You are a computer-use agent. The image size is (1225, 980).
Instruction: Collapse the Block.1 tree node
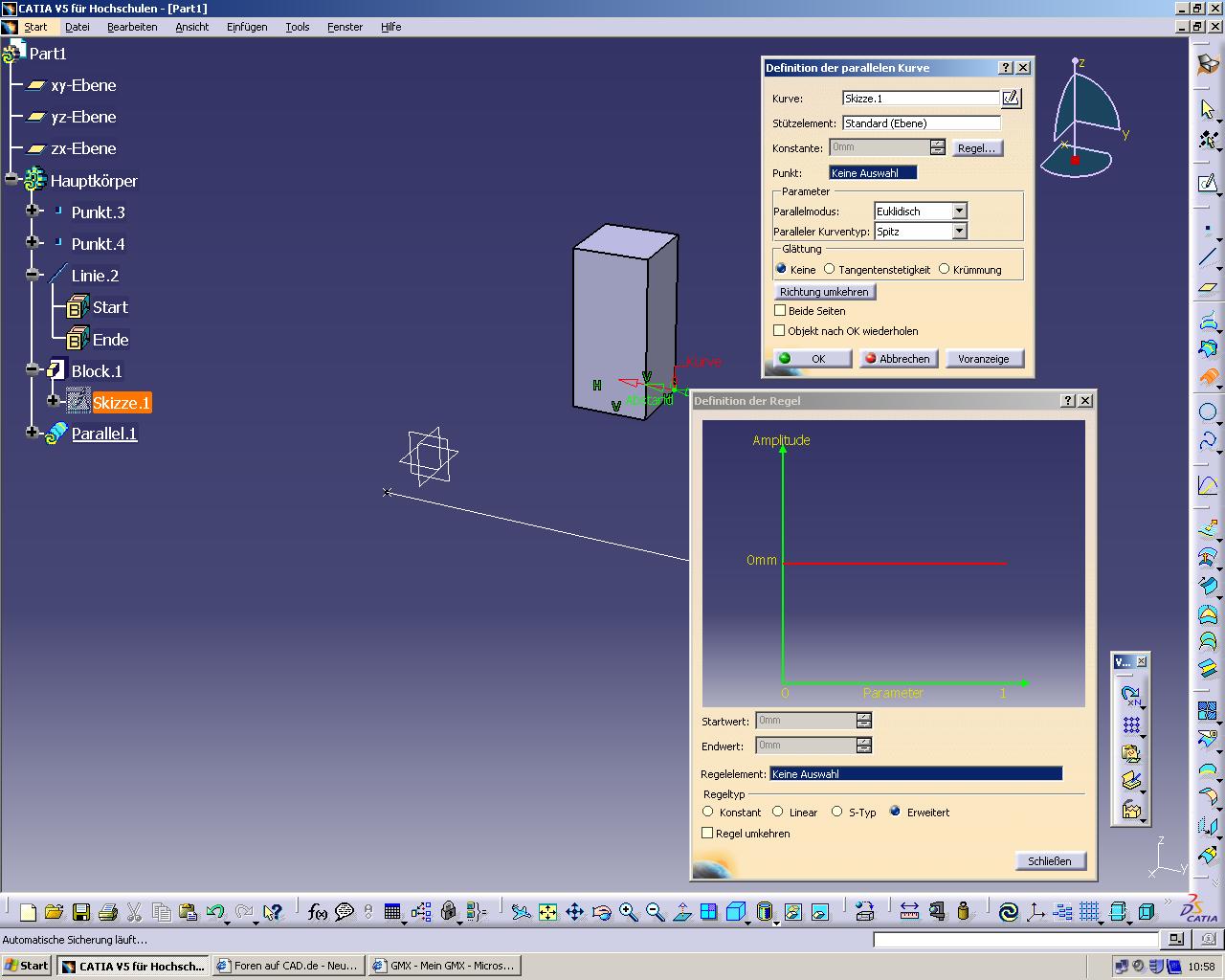[33, 369]
